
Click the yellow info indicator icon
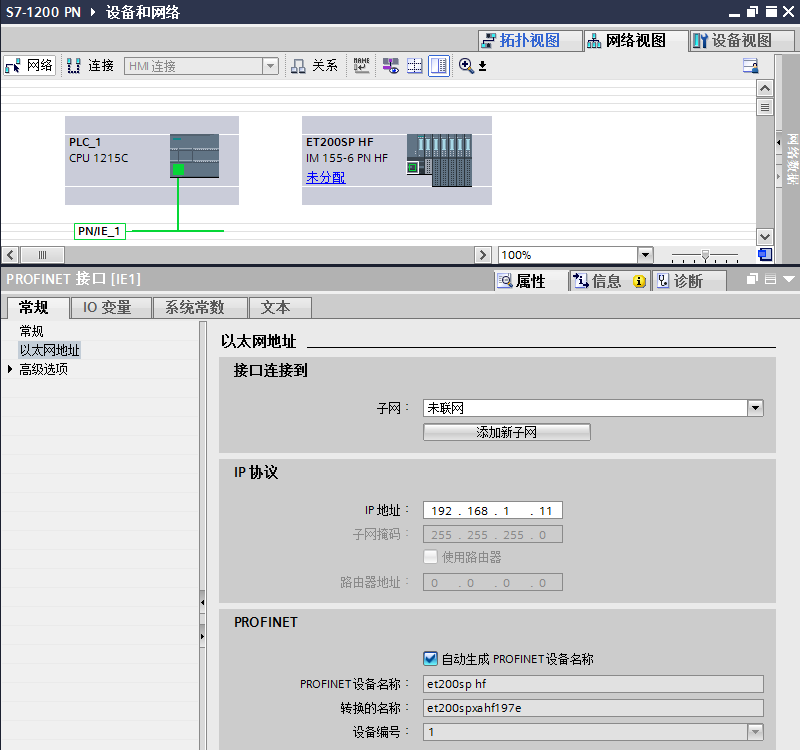tap(639, 281)
